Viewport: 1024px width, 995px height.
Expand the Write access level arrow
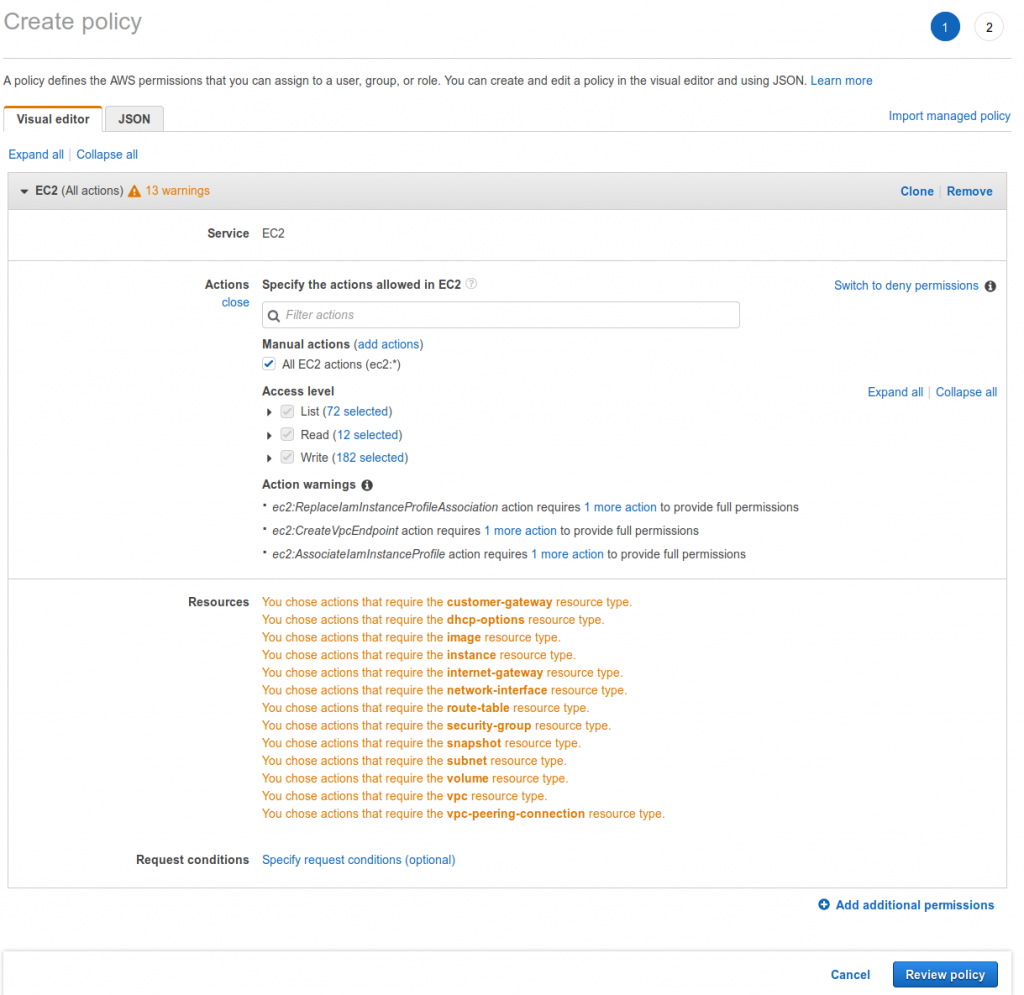click(268, 458)
